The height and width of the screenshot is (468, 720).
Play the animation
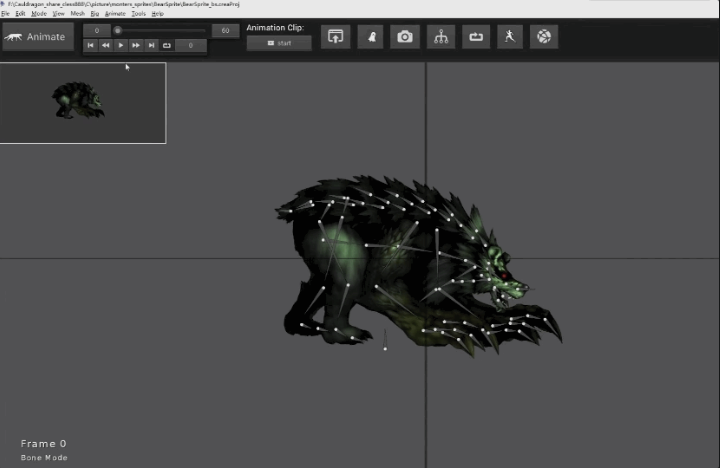click(x=121, y=45)
